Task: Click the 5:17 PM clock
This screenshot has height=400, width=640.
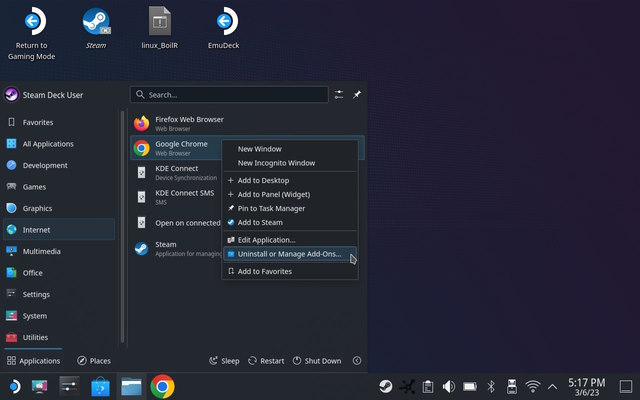Action: [587, 386]
